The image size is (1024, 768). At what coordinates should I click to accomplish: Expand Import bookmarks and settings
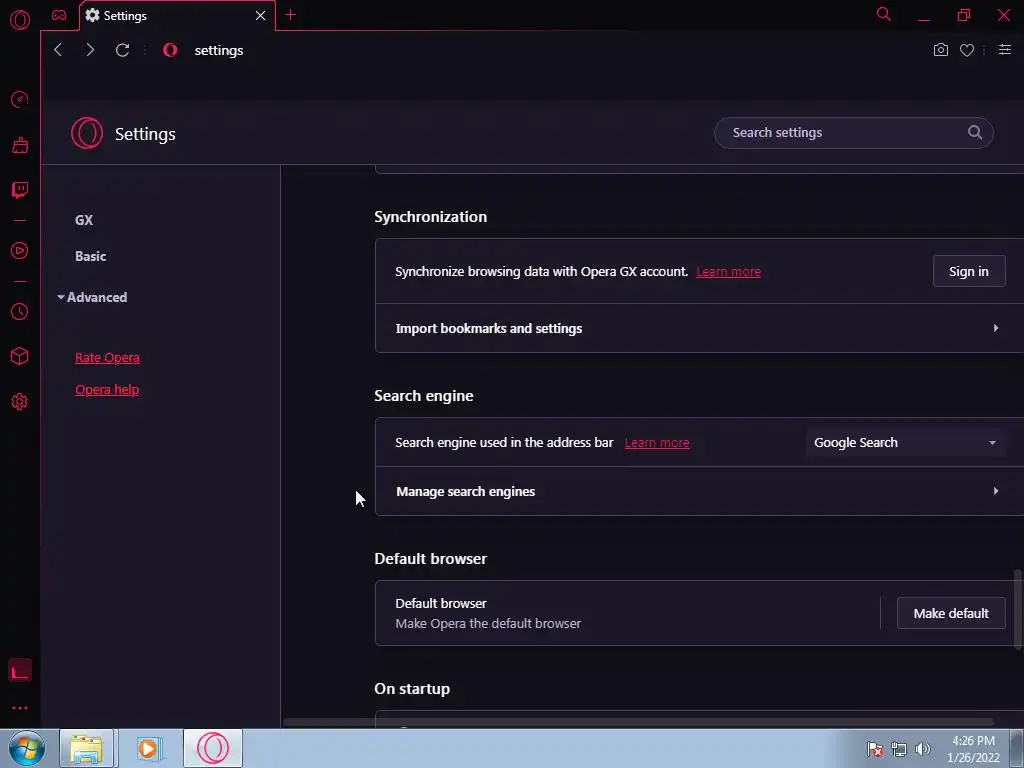click(x=699, y=328)
